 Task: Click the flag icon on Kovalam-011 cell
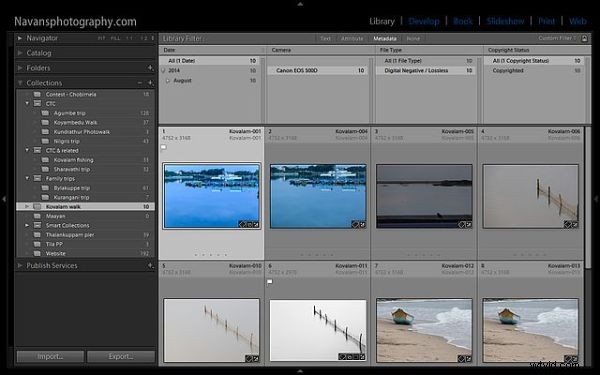click(270, 282)
